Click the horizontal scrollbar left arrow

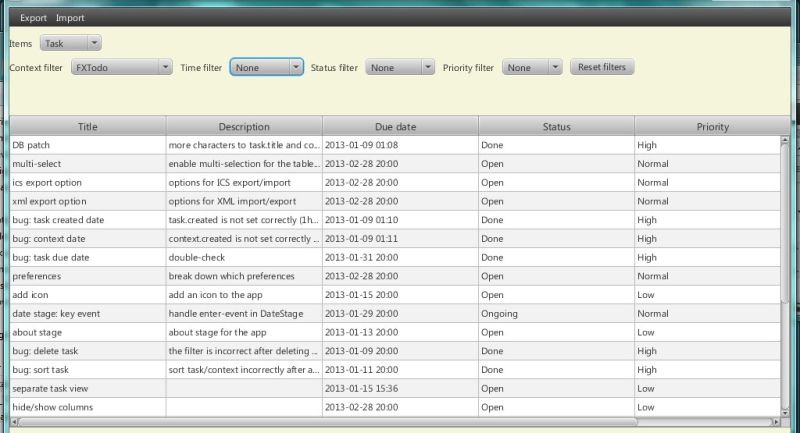point(14,422)
